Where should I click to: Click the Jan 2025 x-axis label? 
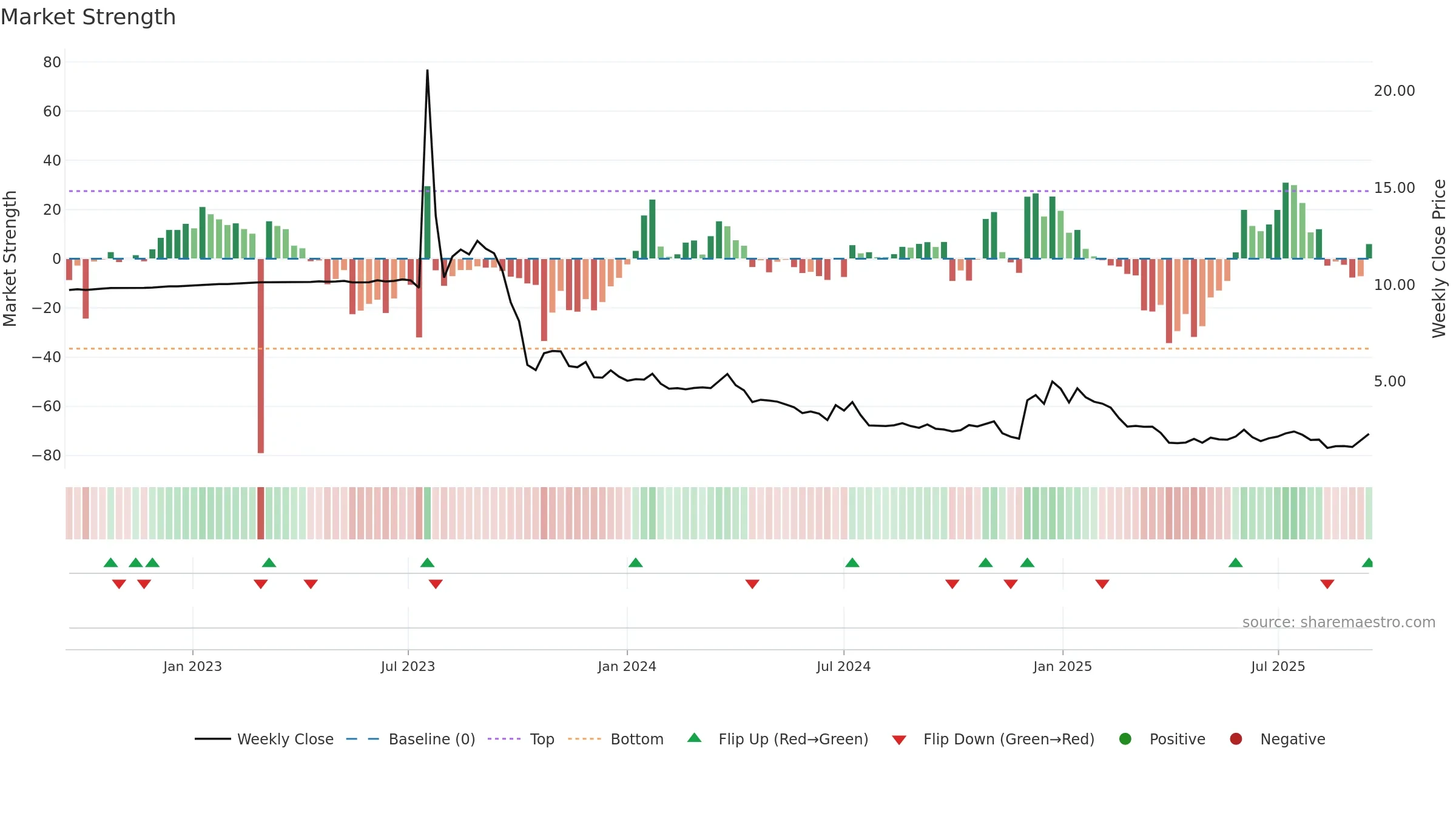click(x=1062, y=666)
